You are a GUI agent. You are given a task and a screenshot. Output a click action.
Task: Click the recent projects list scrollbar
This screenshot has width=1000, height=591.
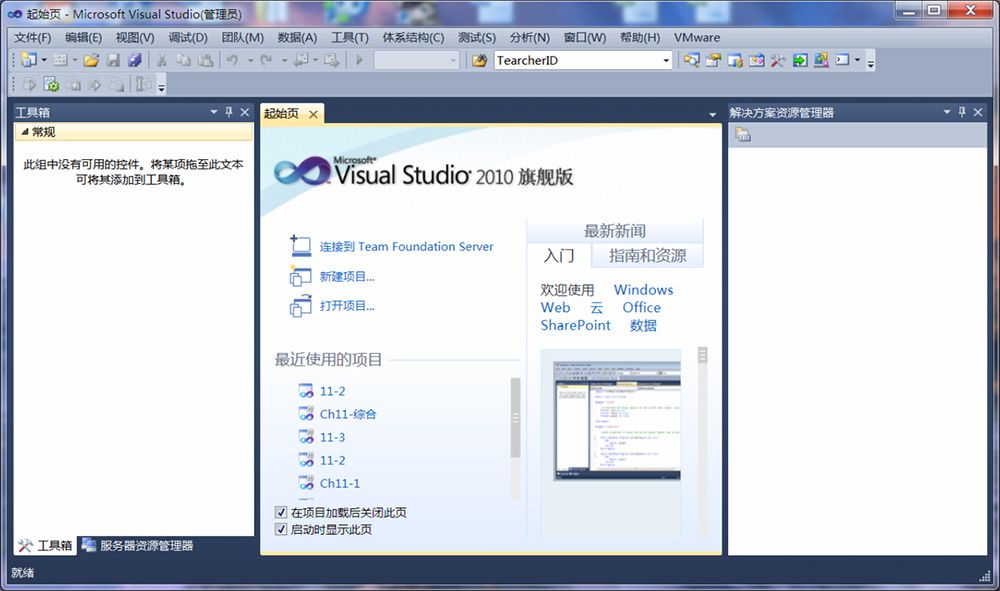(515, 418)
